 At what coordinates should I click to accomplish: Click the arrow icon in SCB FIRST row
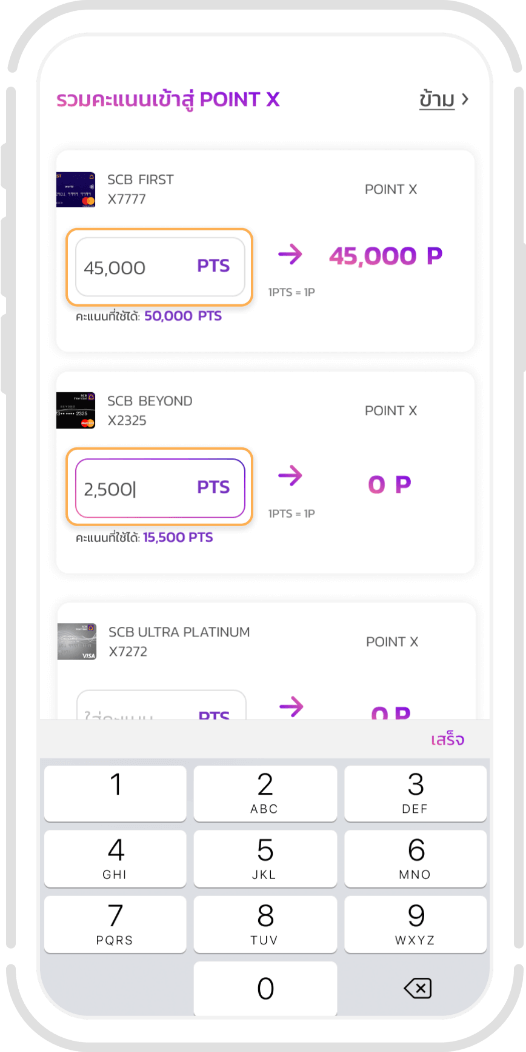tap(291, 254)
